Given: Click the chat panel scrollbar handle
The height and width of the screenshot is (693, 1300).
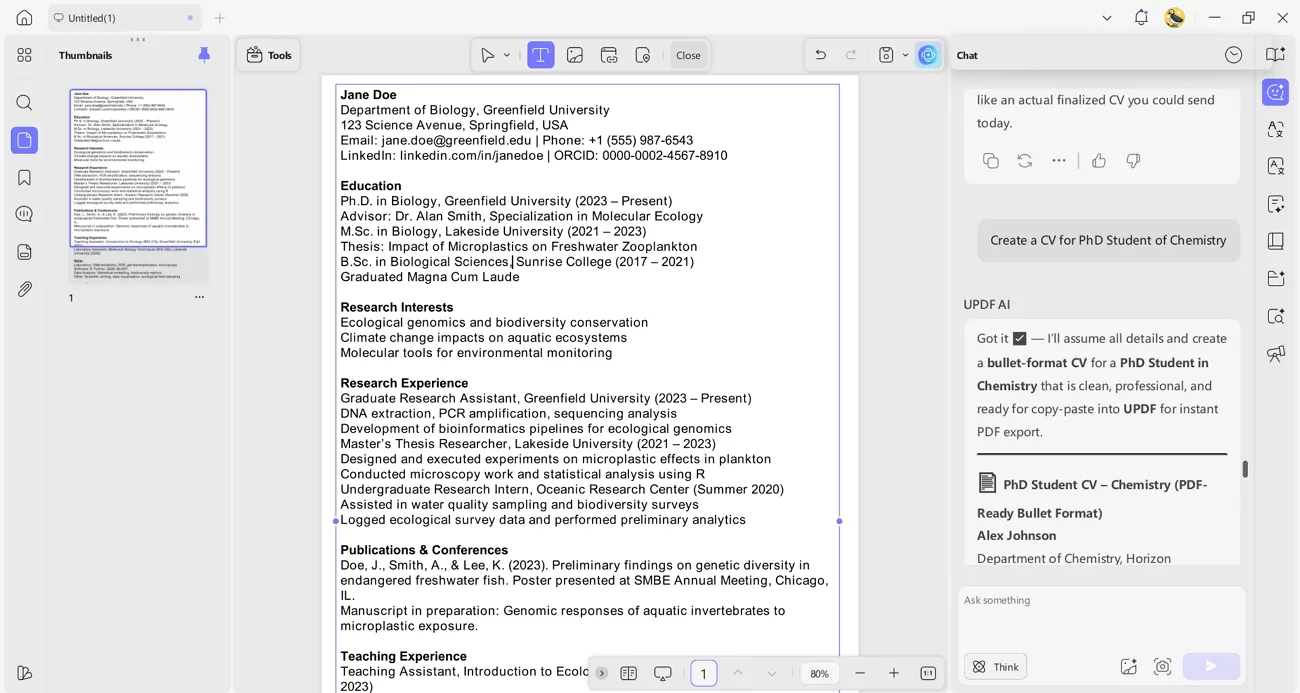Looking at the screenshot, I should point(1245,469).
